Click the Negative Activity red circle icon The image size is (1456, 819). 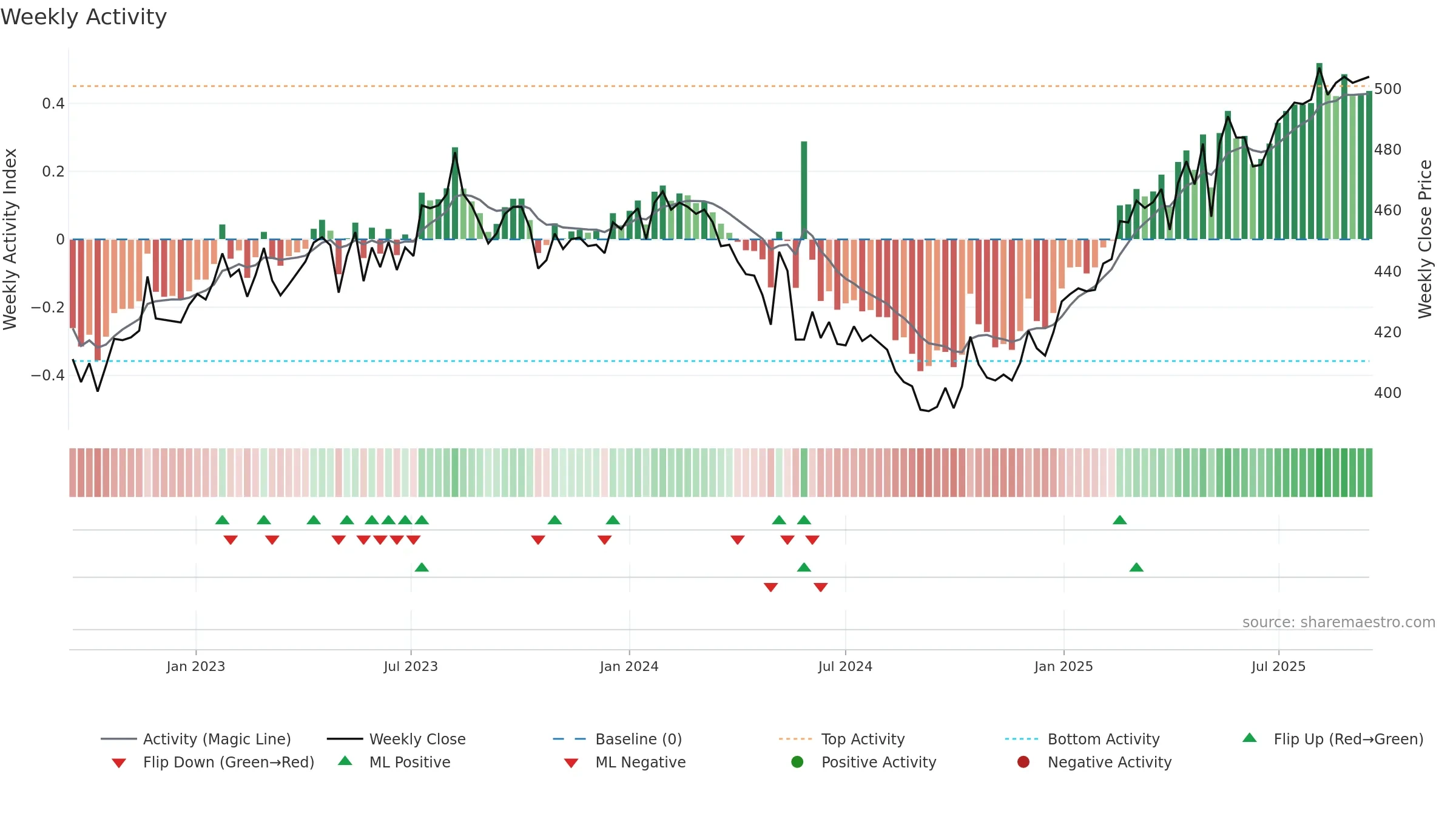[1023, 762]
